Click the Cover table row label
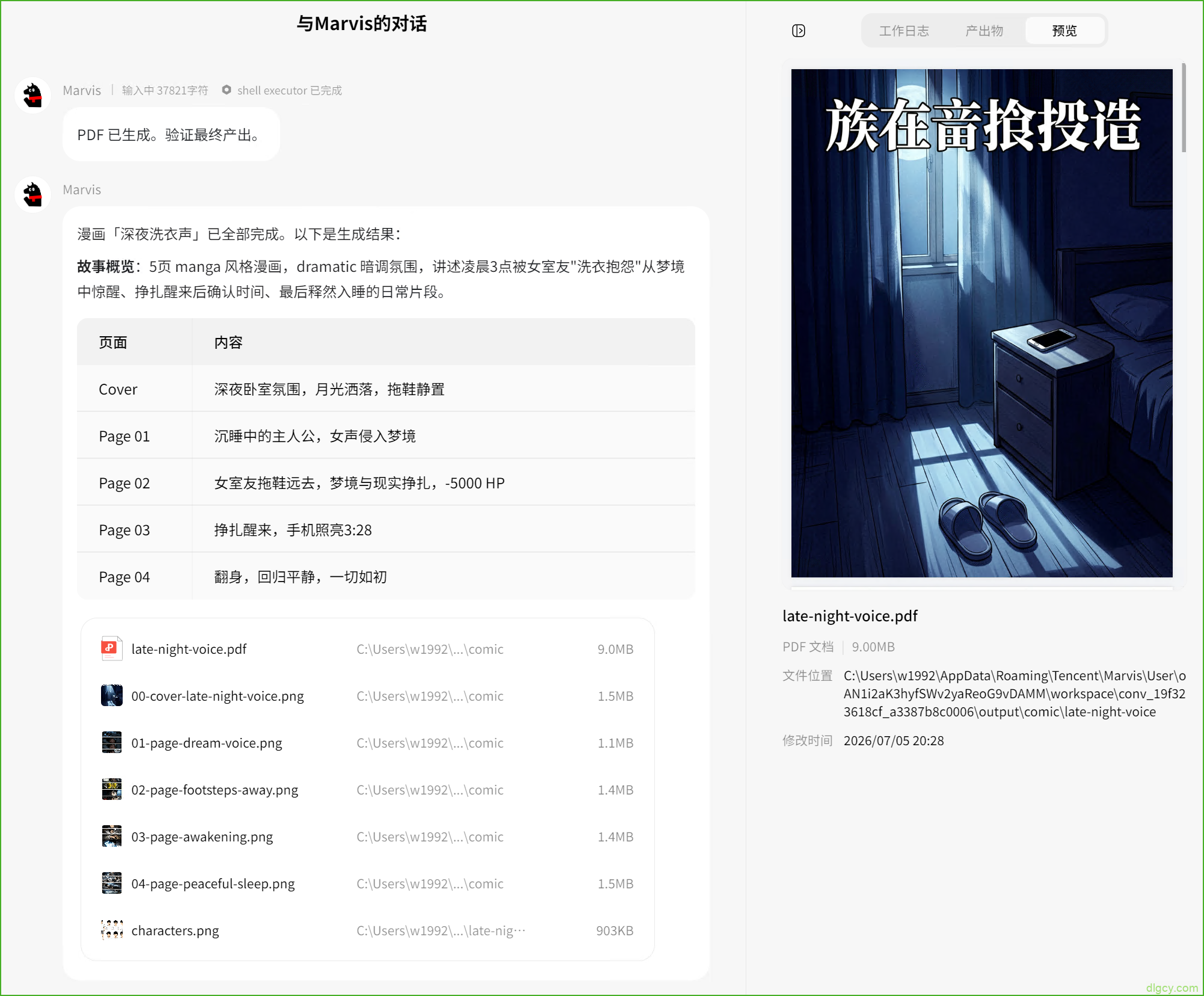 (x=118, y=389)
